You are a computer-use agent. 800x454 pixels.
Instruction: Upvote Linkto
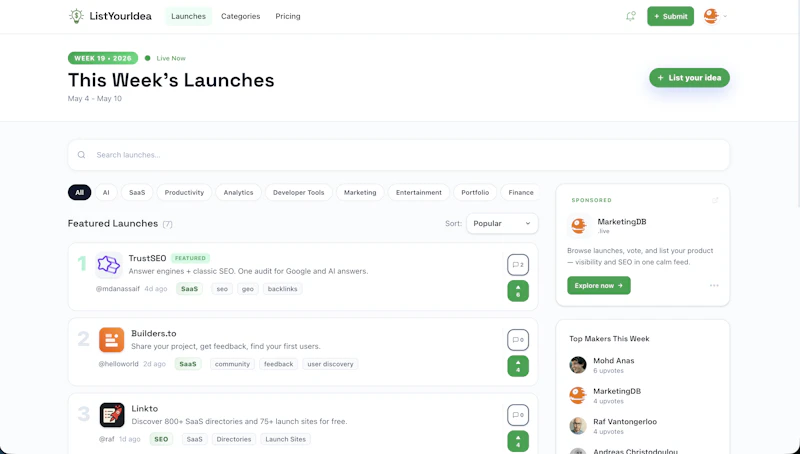click(x=518, y=441)
